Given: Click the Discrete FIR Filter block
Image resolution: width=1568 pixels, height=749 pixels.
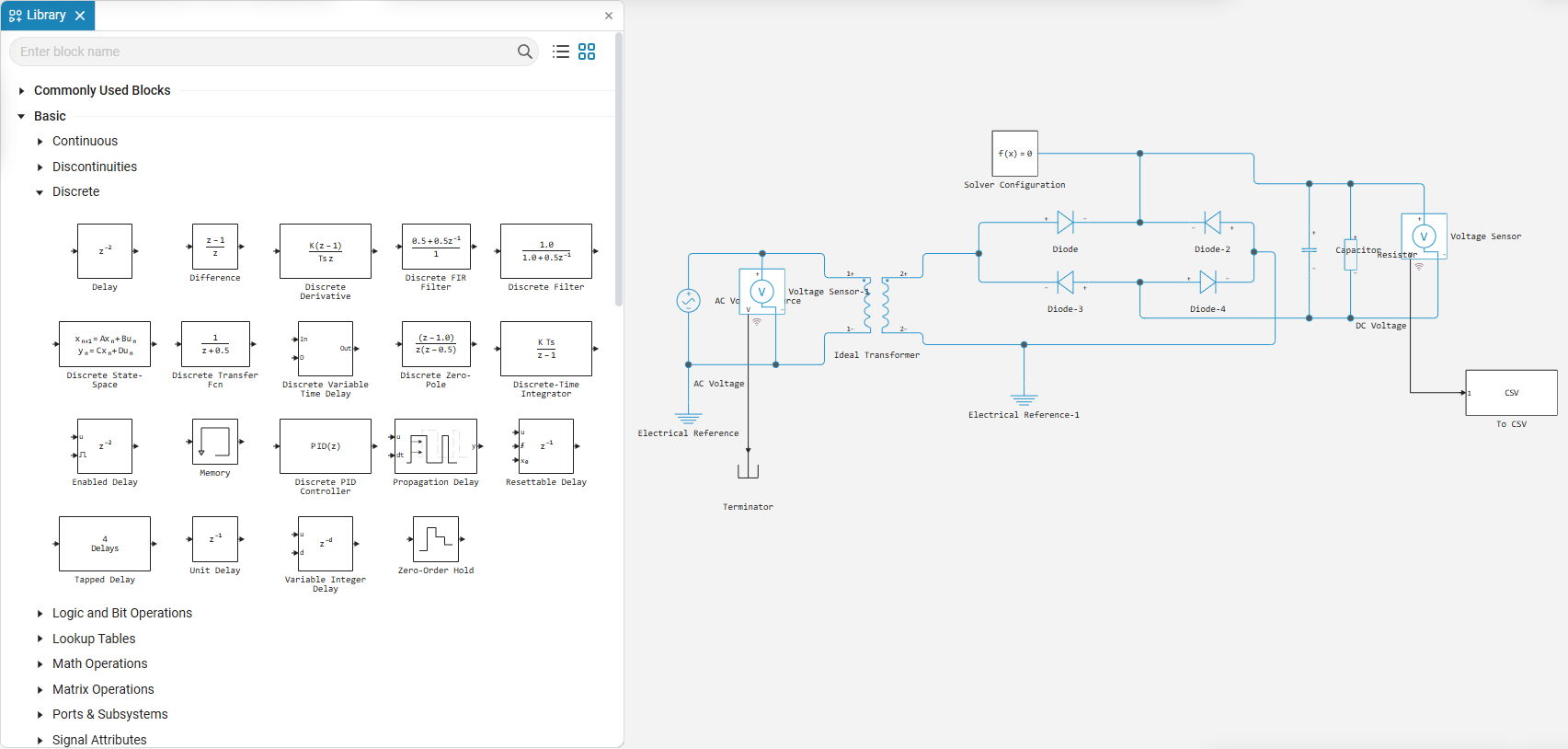Looking at the screenshot, I should [436, 247].
